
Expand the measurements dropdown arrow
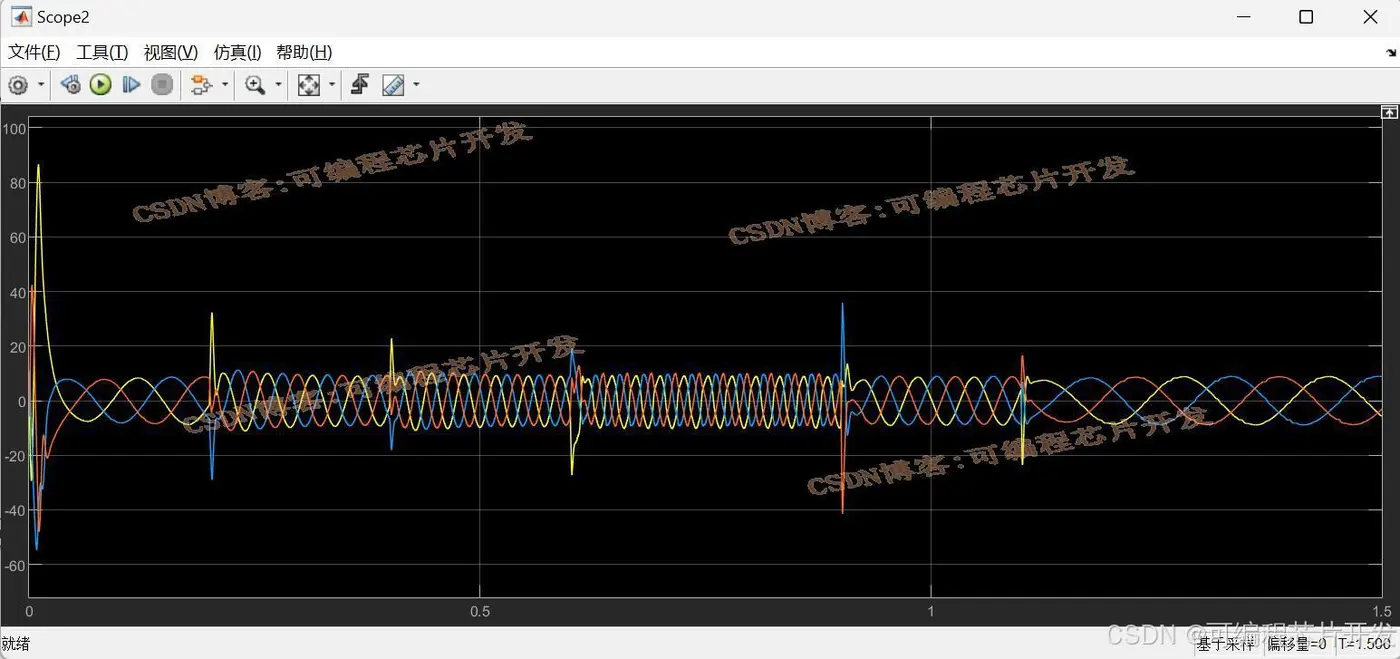point(416,85)
